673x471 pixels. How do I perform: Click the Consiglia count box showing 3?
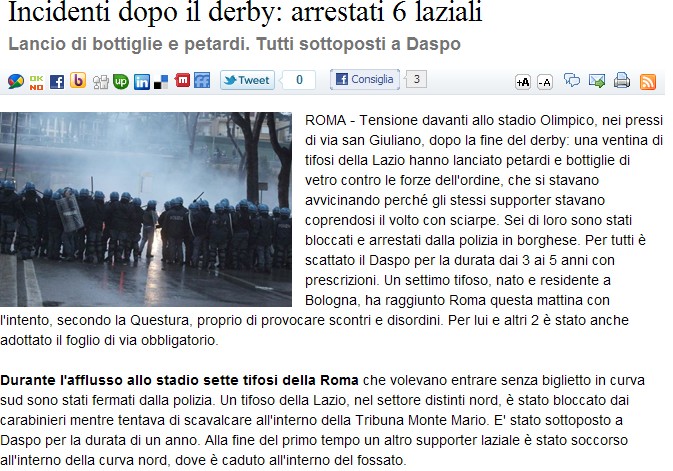pos(416,79)
